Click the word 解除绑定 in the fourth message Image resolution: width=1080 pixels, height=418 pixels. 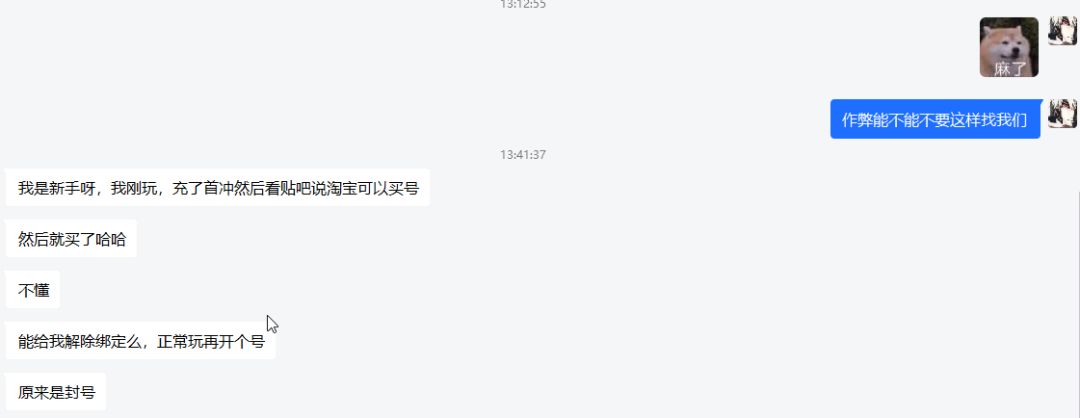[x=94, y=341]
